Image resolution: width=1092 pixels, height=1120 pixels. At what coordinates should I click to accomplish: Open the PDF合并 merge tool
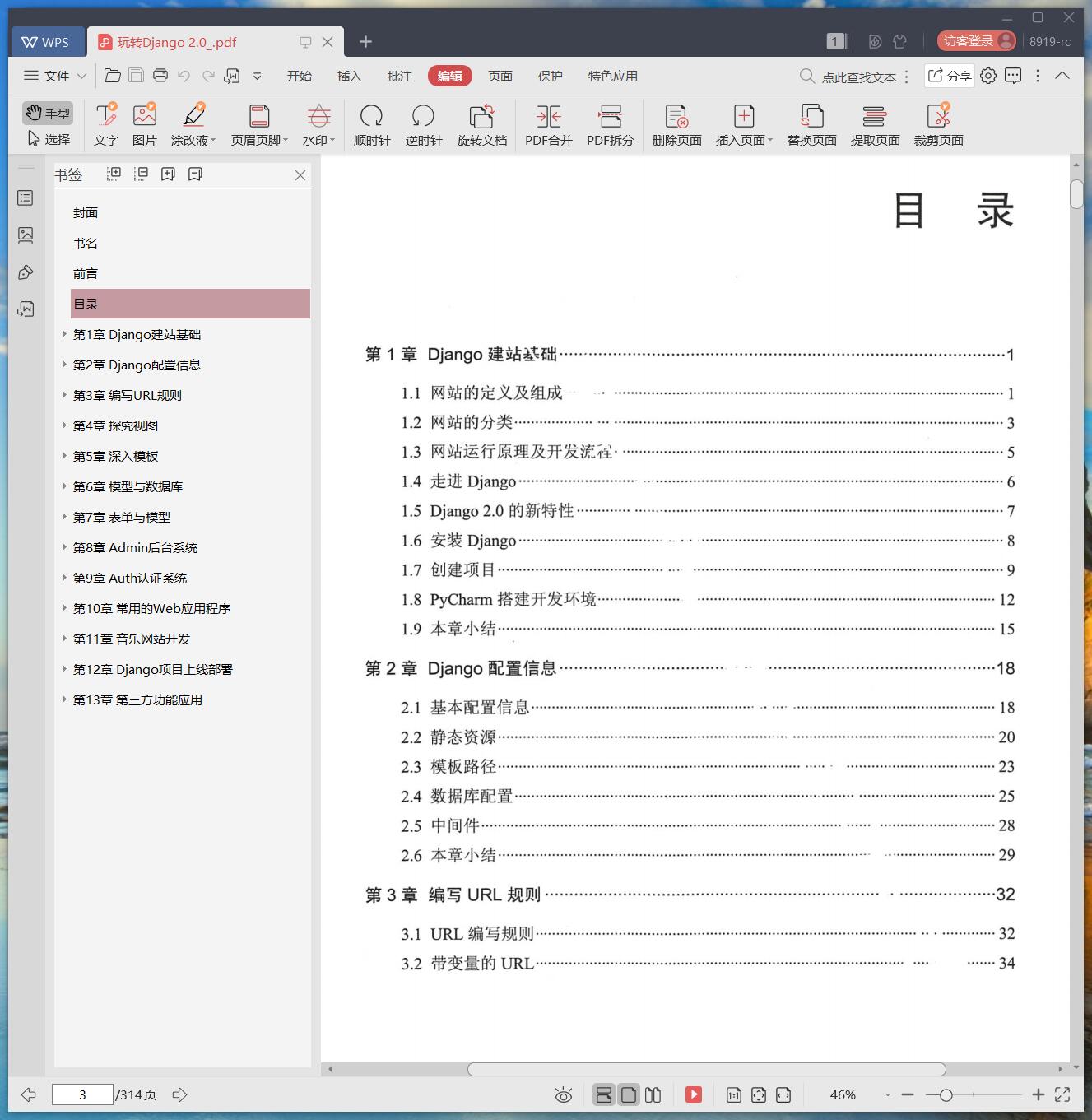click(549, 125)
